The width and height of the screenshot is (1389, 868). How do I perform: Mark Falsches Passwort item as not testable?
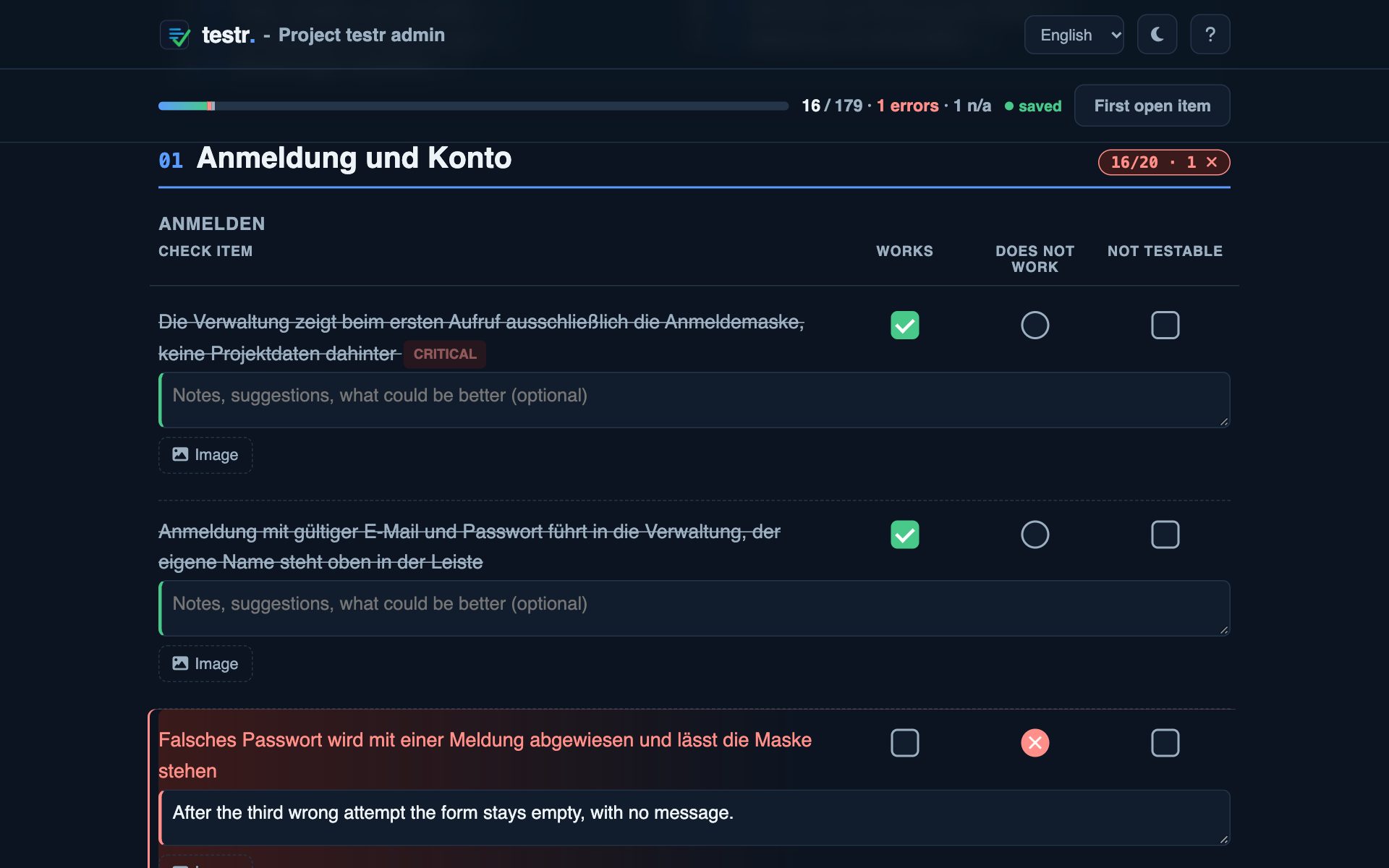coord(1165,743)
